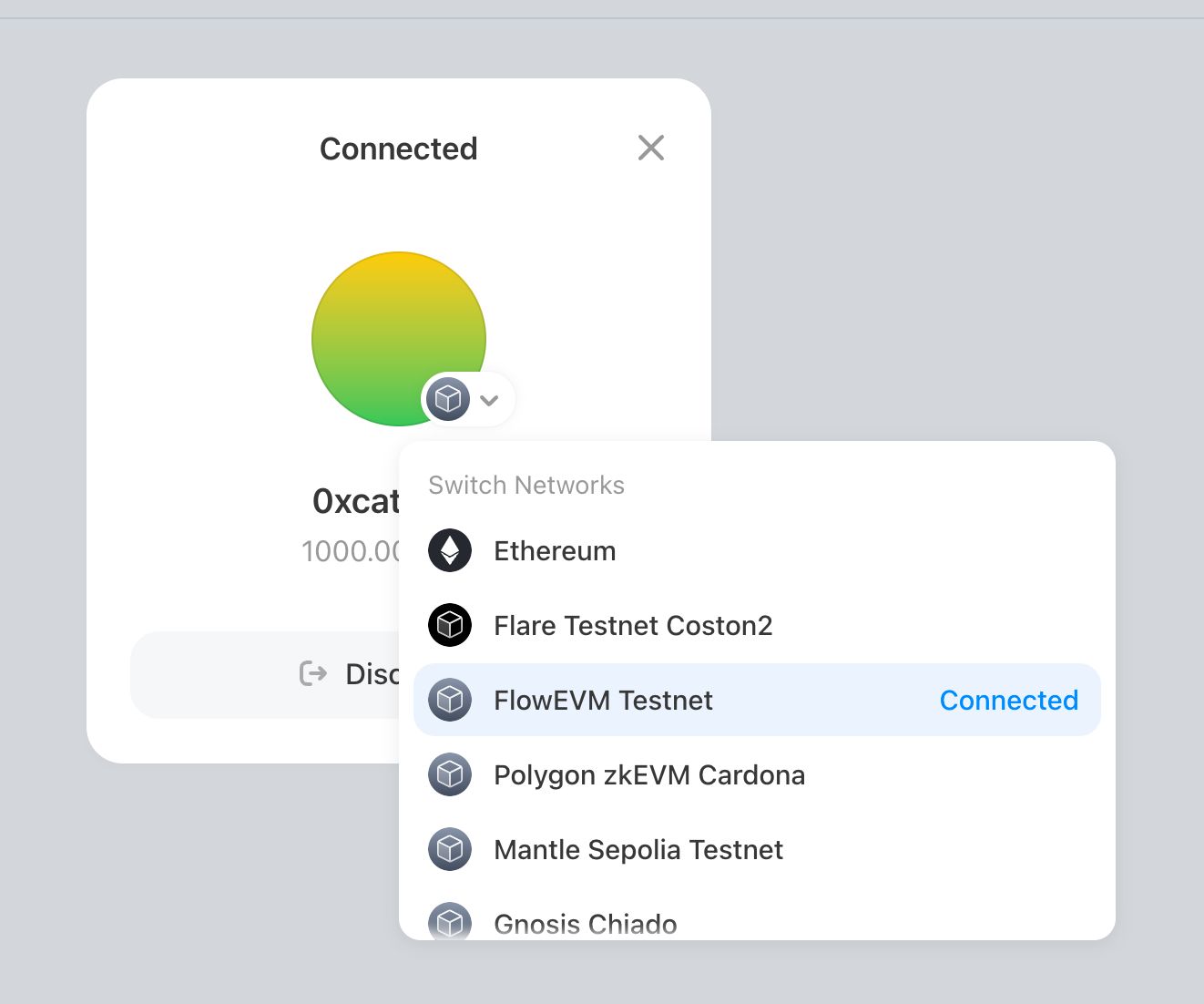
Task: Switch to Gnosis Chiado network
Action: click(757, 914)
